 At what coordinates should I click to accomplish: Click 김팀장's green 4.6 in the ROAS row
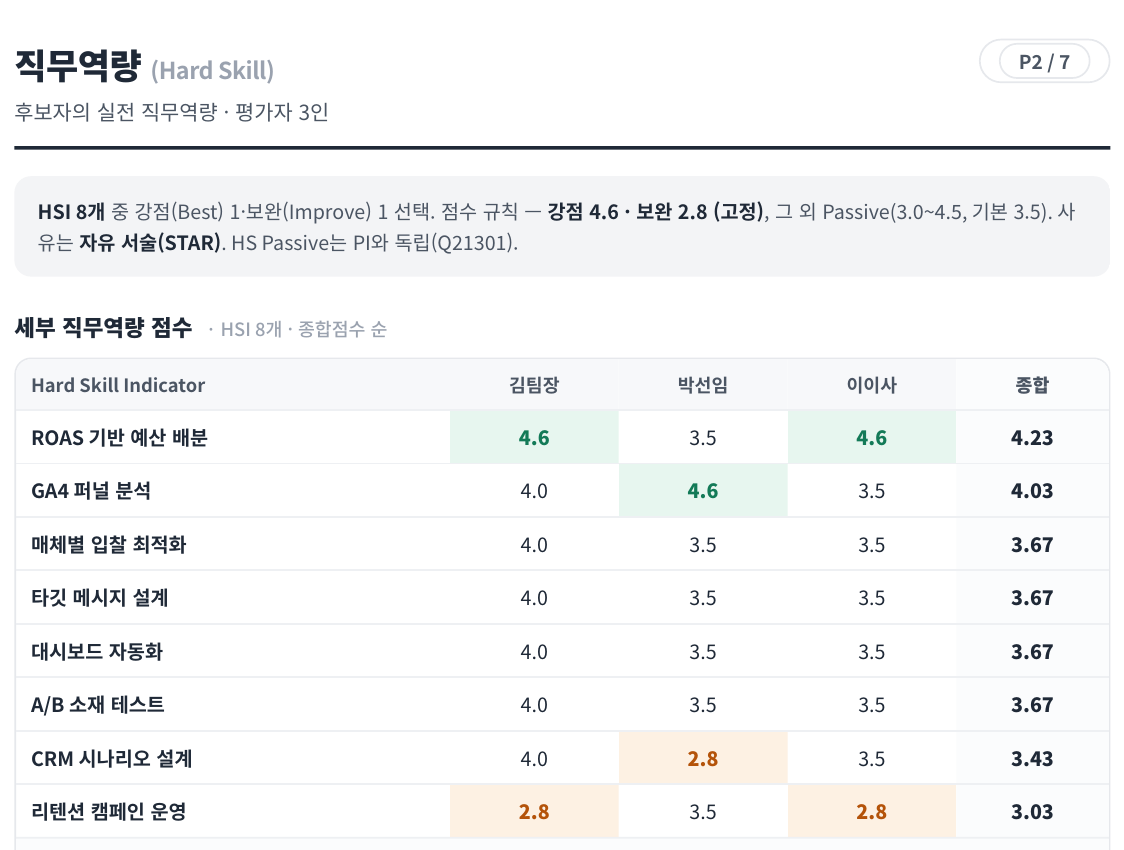point(534,438)
